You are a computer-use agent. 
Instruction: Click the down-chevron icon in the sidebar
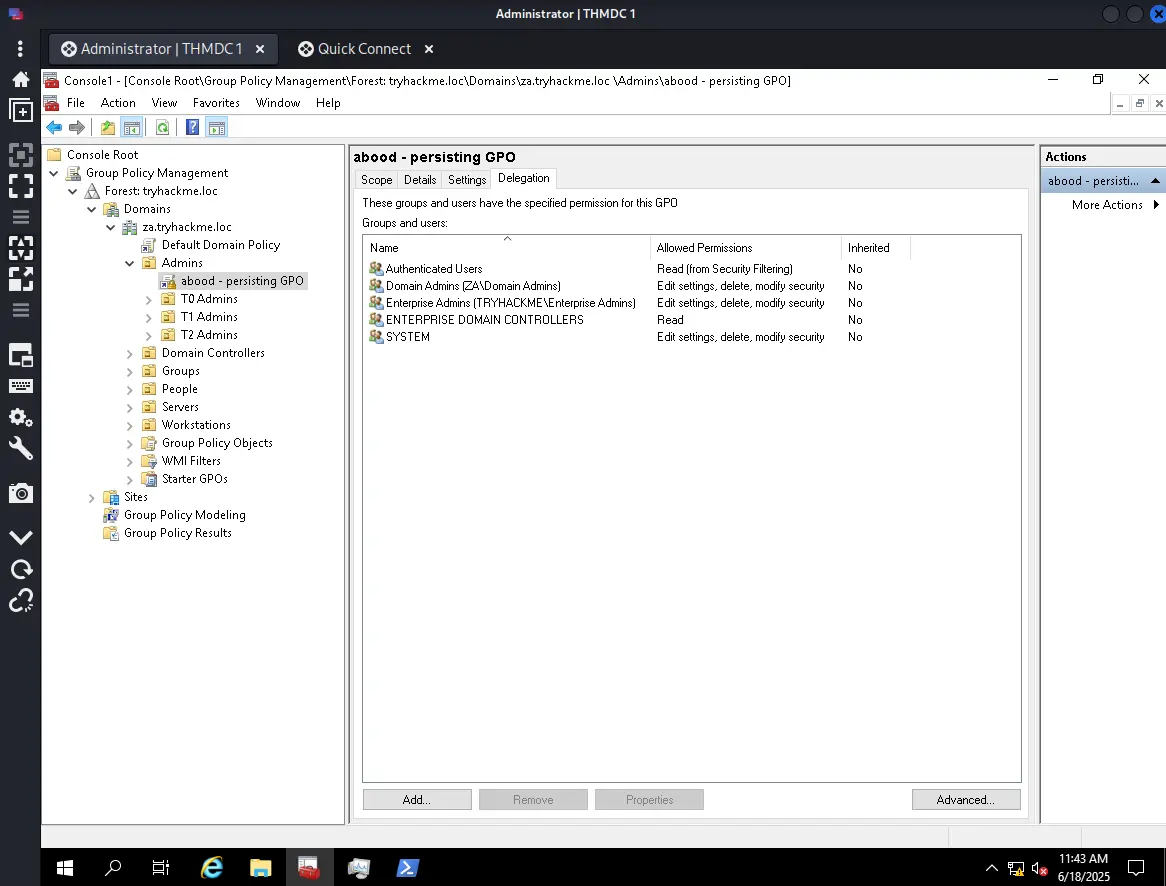point(21,537)
